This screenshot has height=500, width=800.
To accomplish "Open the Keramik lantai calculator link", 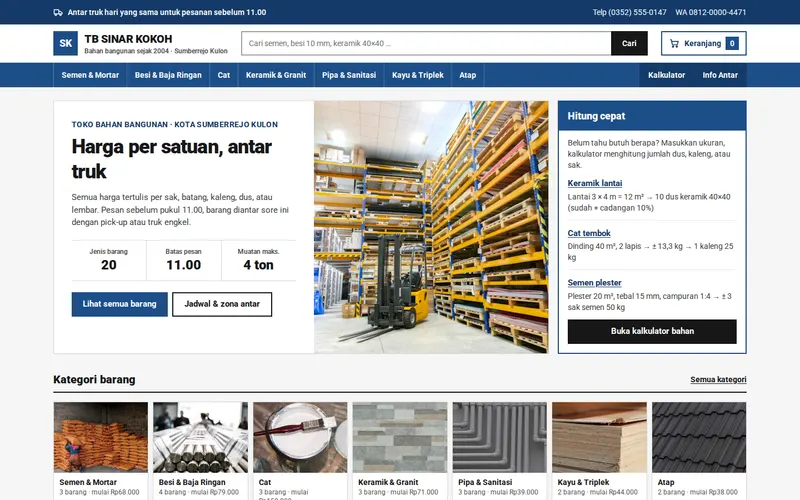I will (595, 183).
